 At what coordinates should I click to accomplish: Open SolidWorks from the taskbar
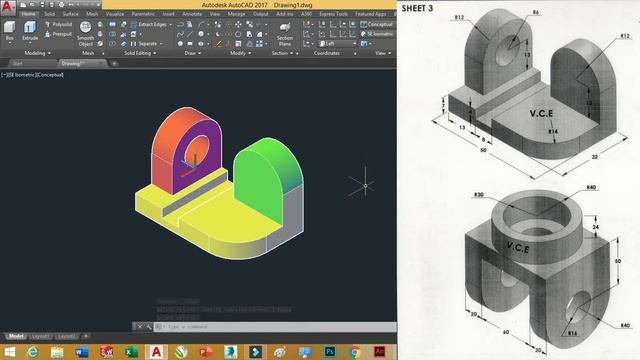click(107, 351)
